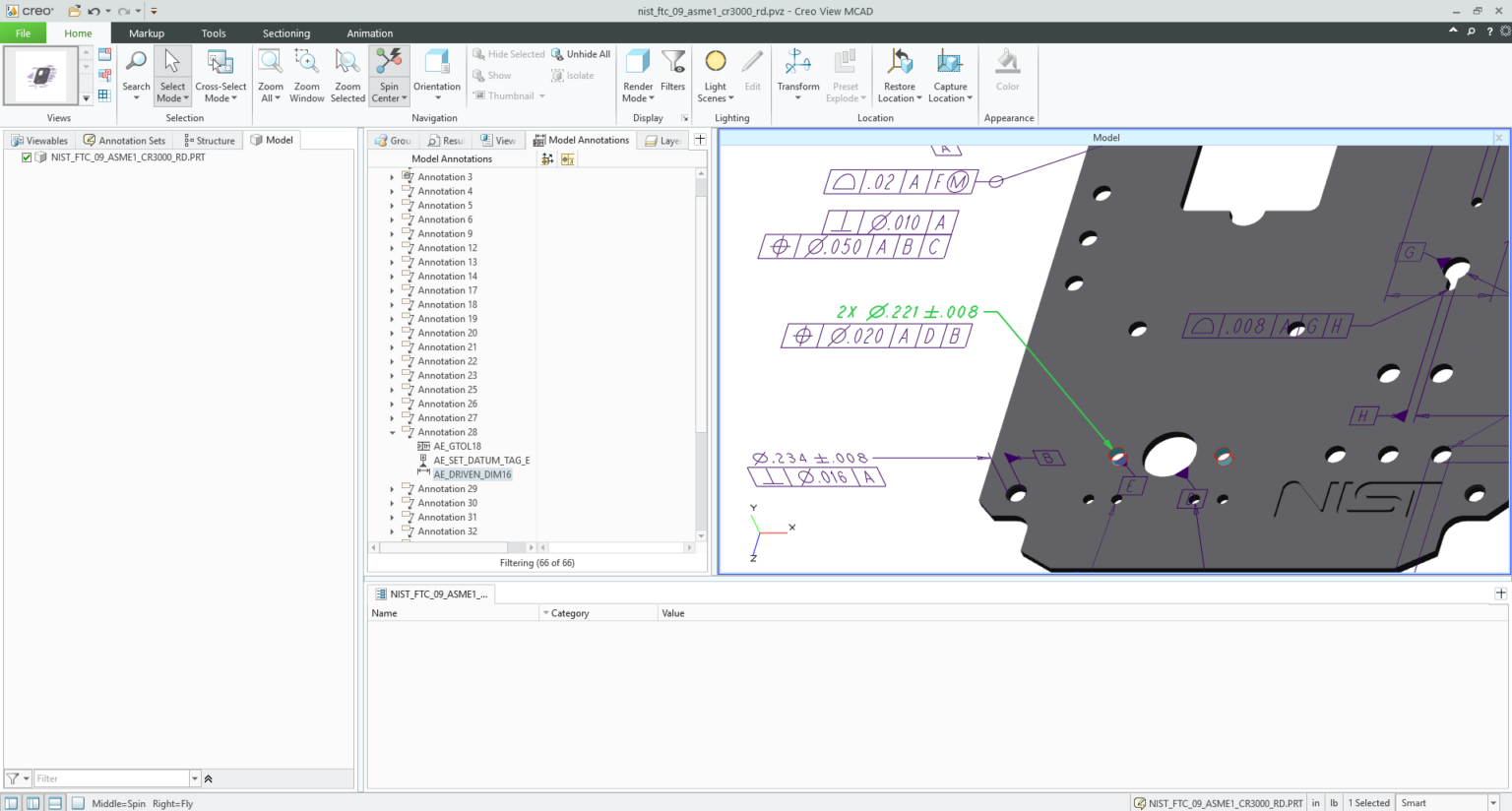Image resolution: width=1512 pixels, height=811 pixels.
Task: Select AE_GTOL18 in the annotation tree
Action: [457, 447]
